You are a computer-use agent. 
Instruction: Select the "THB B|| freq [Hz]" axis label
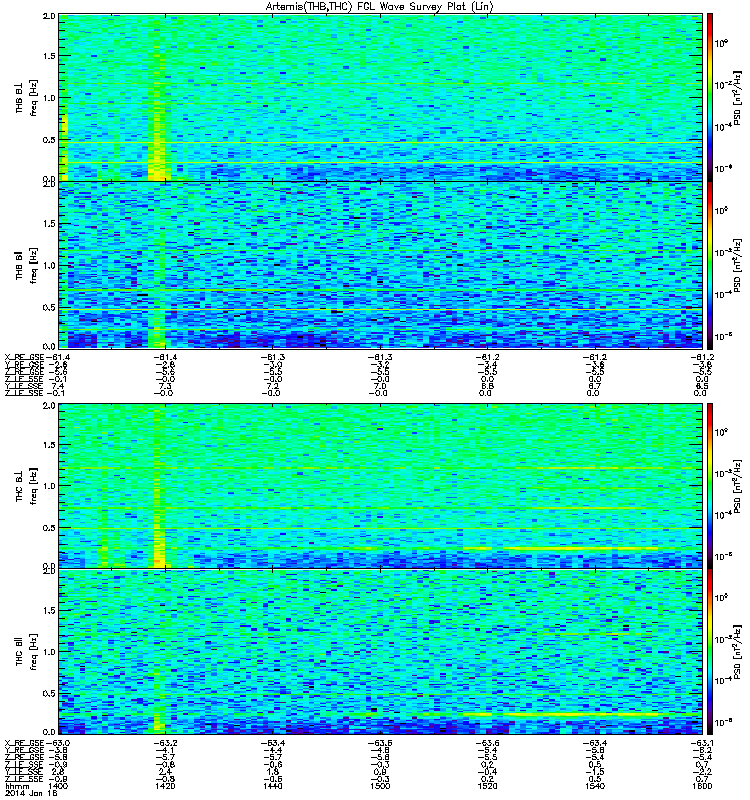pyautogui.click(x=27, y=265)
